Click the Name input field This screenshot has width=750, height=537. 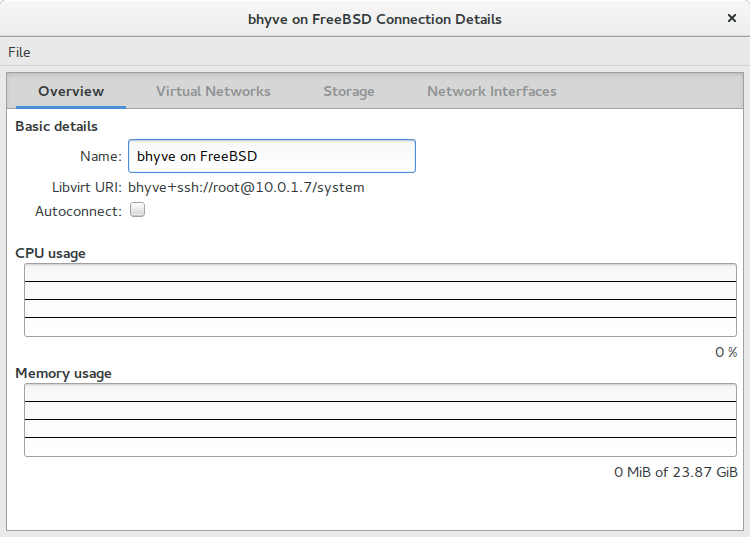[272, 156]
